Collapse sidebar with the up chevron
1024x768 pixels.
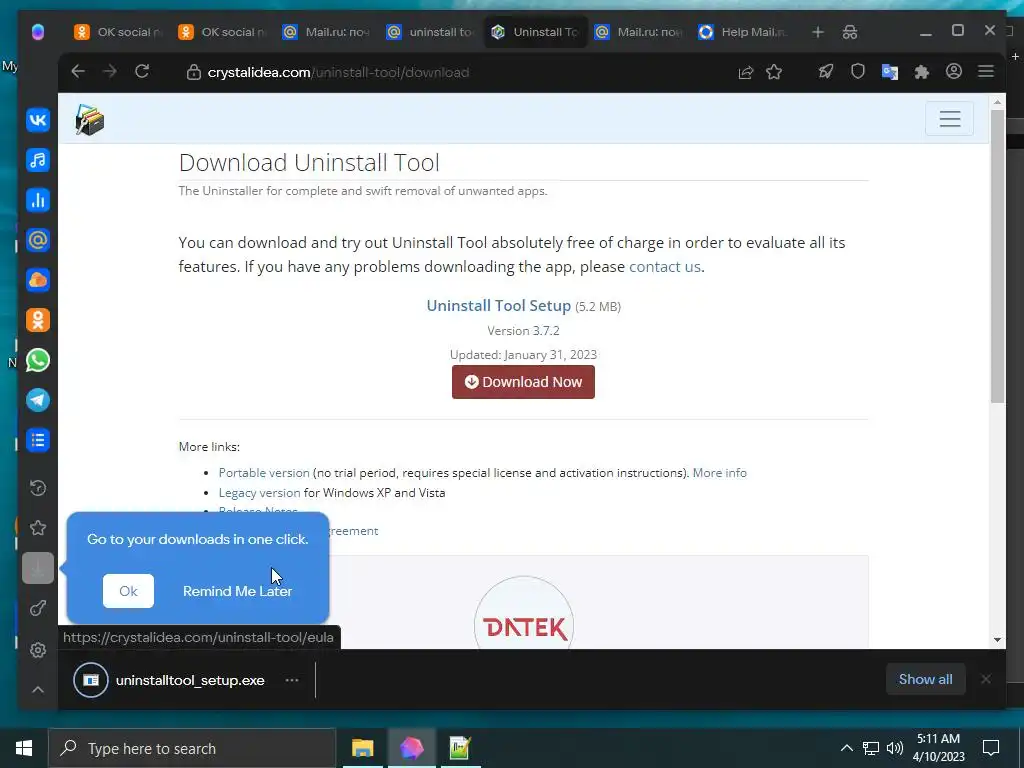(38, 690)
